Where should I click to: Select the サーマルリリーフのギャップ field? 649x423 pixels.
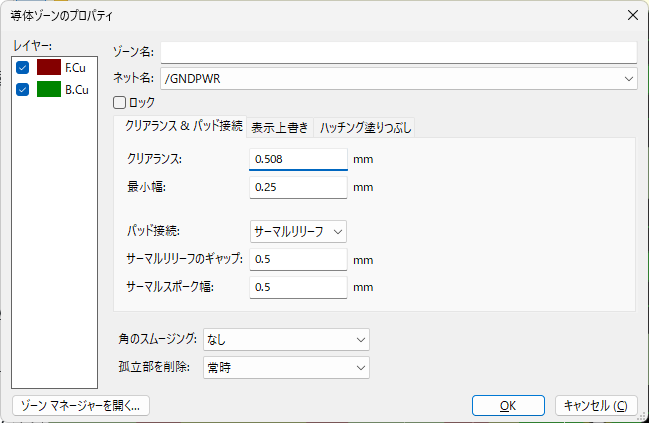coord(297,260)
